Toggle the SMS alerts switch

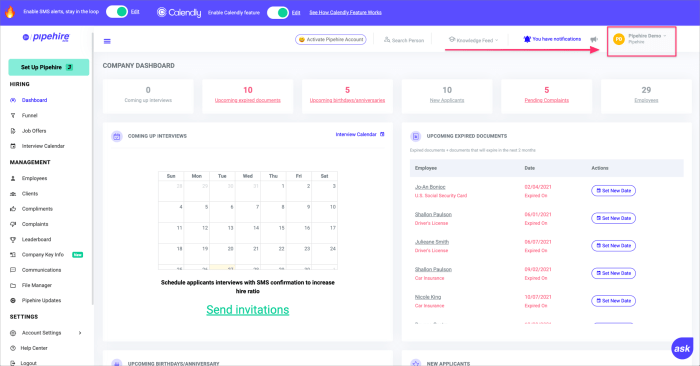[x=117, y=12]
